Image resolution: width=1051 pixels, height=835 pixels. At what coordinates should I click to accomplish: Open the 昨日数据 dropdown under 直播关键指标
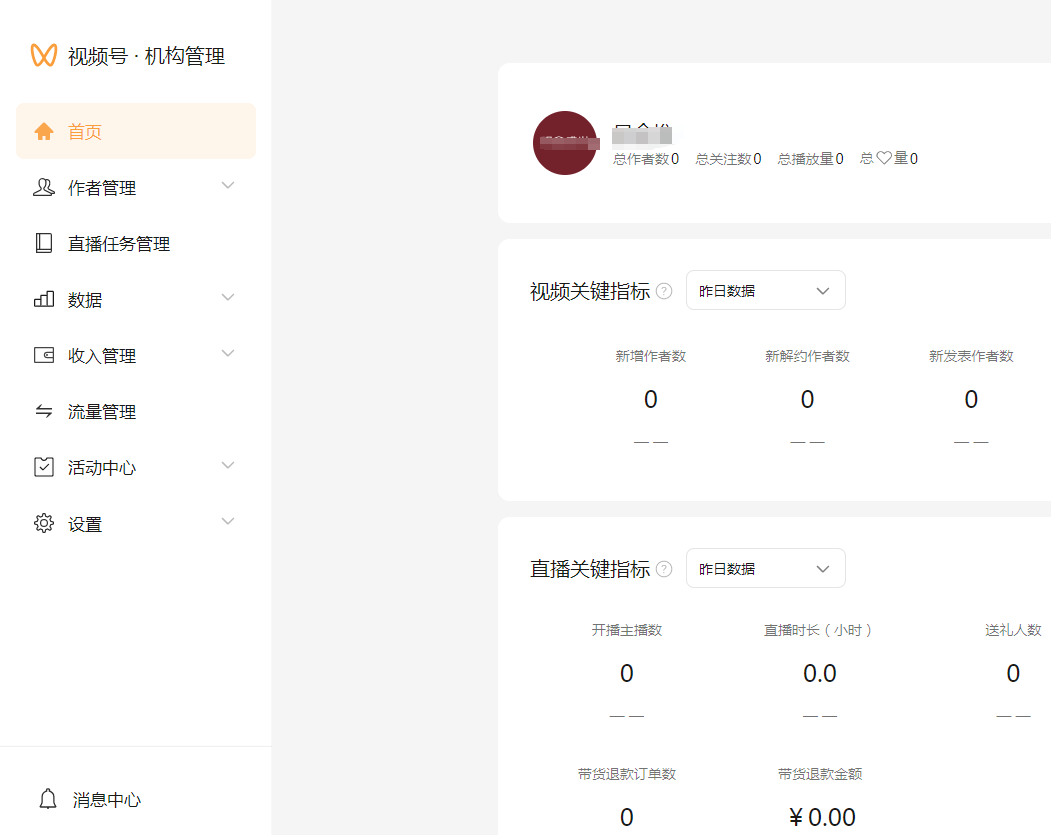[x=765, y=568]
